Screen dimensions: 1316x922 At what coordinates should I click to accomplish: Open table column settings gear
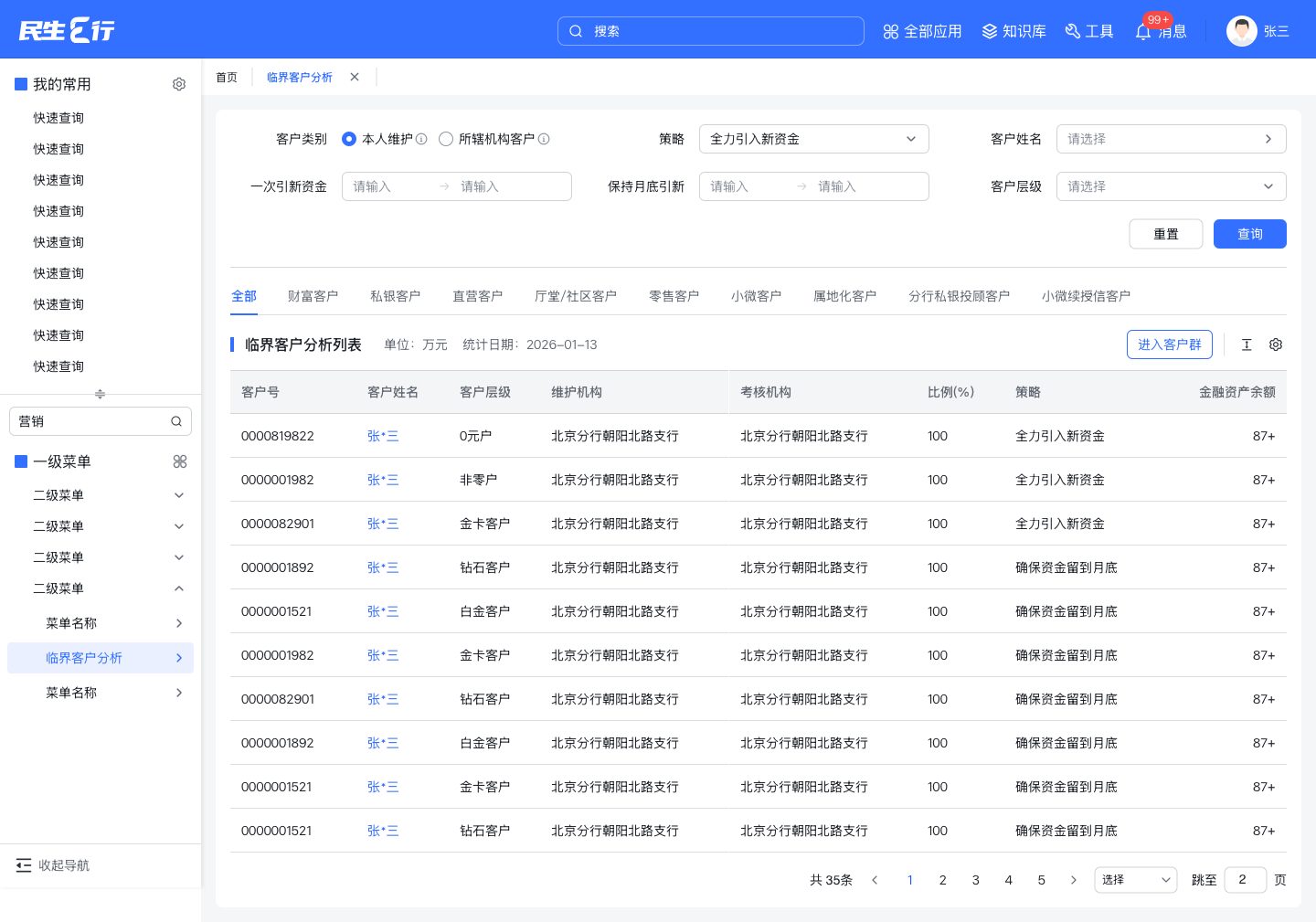coord(1276,344)
